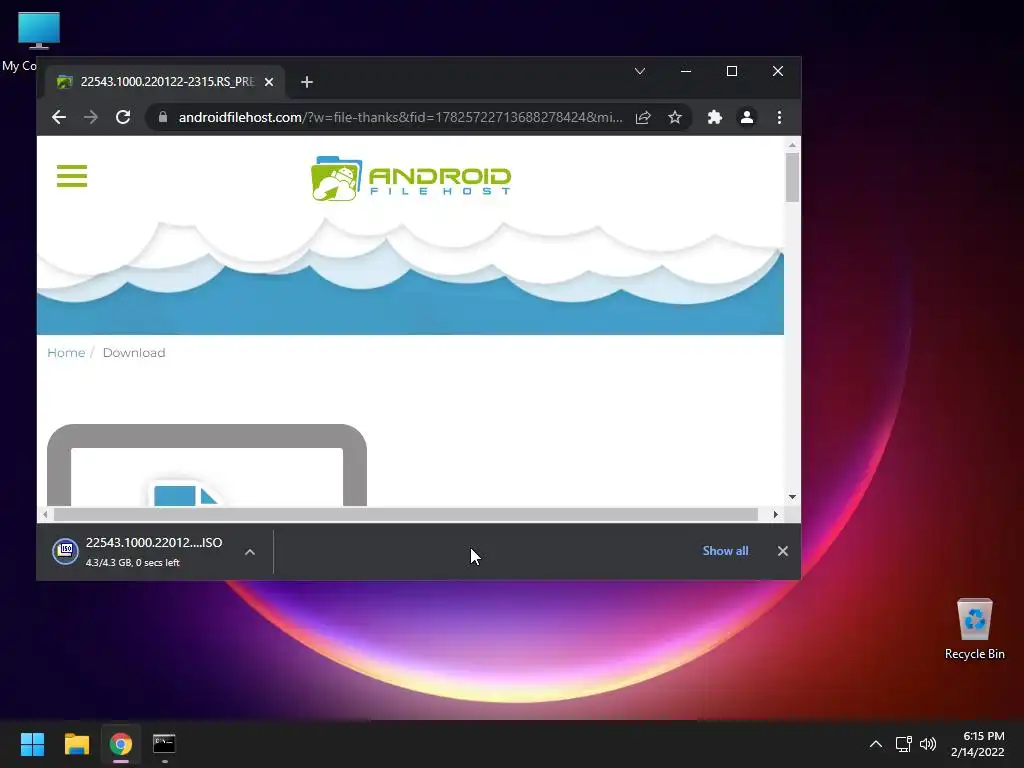Close the 22543.1000 browser tab

pos(269,82)
